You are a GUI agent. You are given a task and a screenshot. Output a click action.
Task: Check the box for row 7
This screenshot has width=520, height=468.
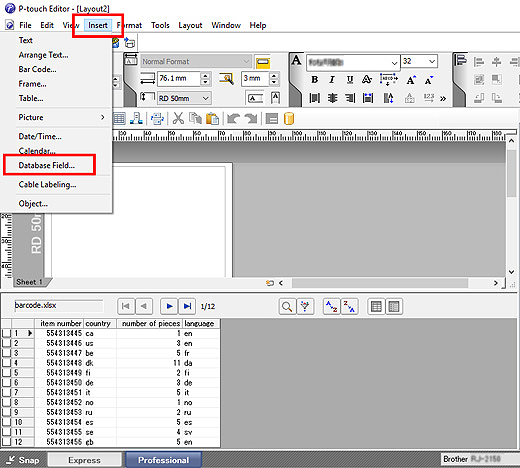tap(6, 392)
